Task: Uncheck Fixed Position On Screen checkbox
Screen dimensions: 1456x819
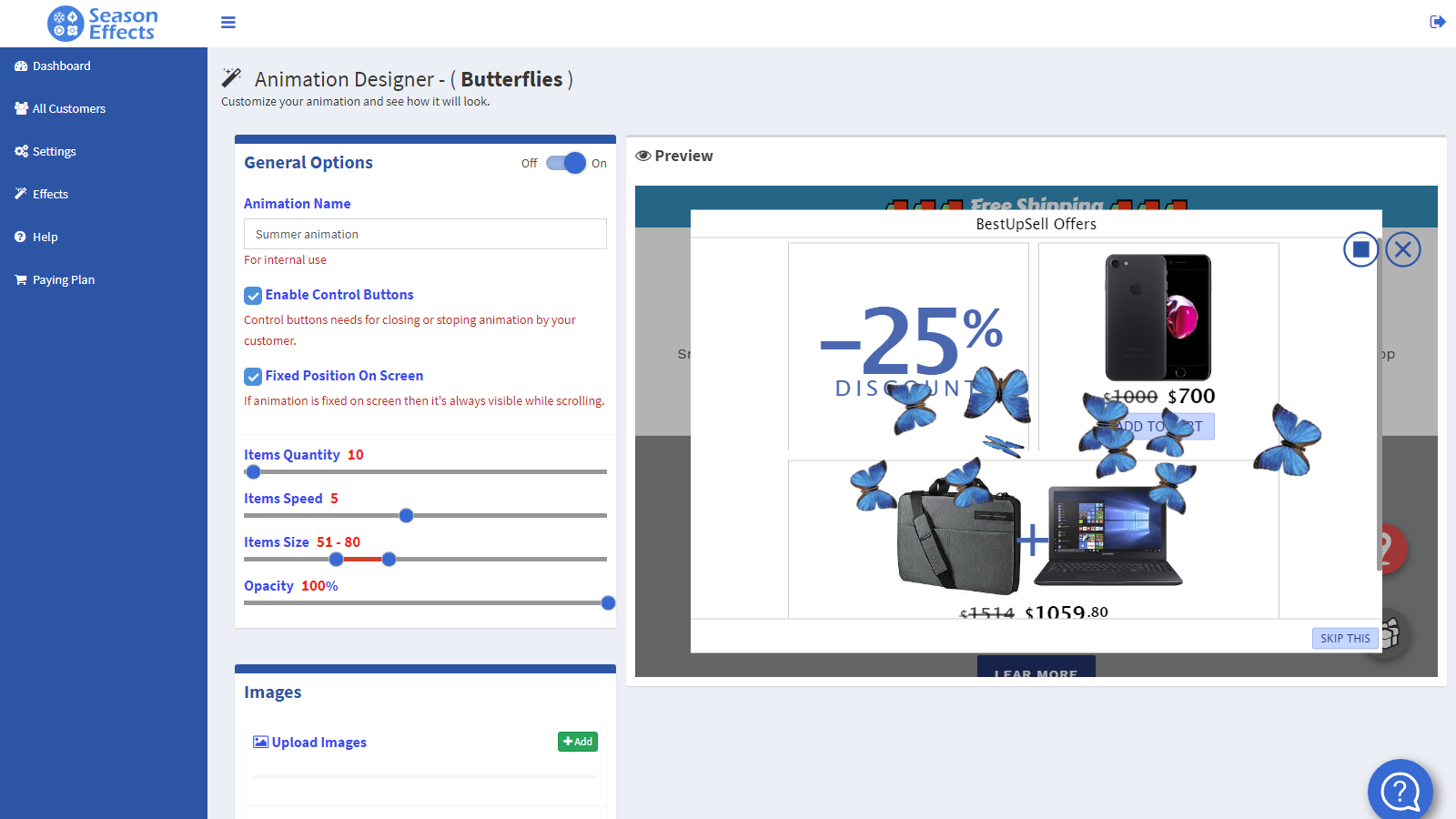Action: click(x=253, y=377)
